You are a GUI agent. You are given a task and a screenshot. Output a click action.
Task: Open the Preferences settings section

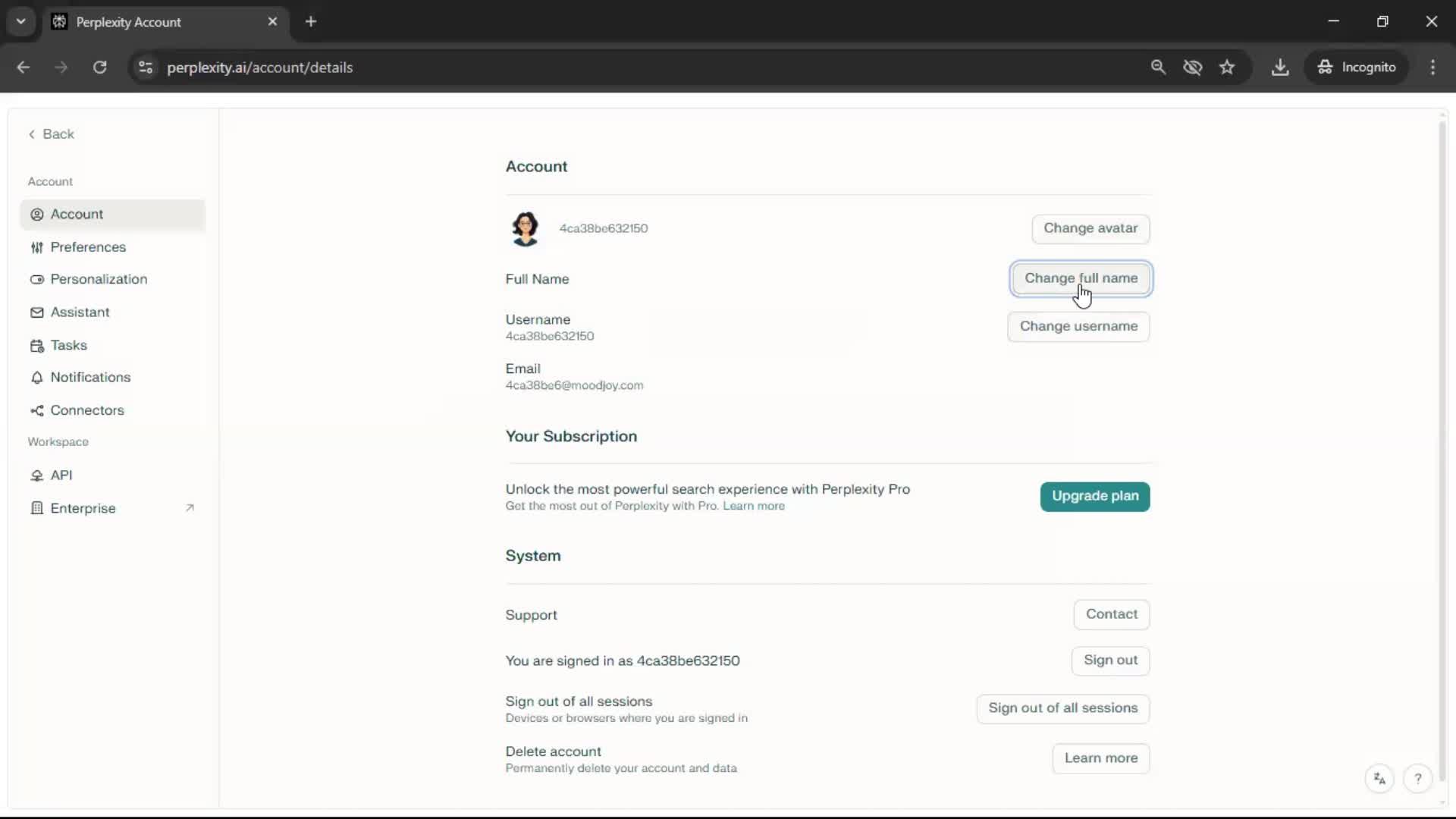point(88,247)
